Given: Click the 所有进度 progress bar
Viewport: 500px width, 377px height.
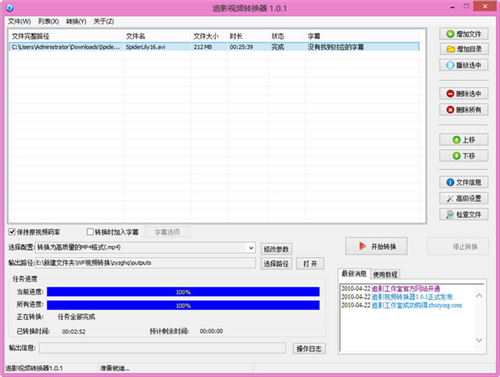Looking at the screenshot, I should click(183, 305).
